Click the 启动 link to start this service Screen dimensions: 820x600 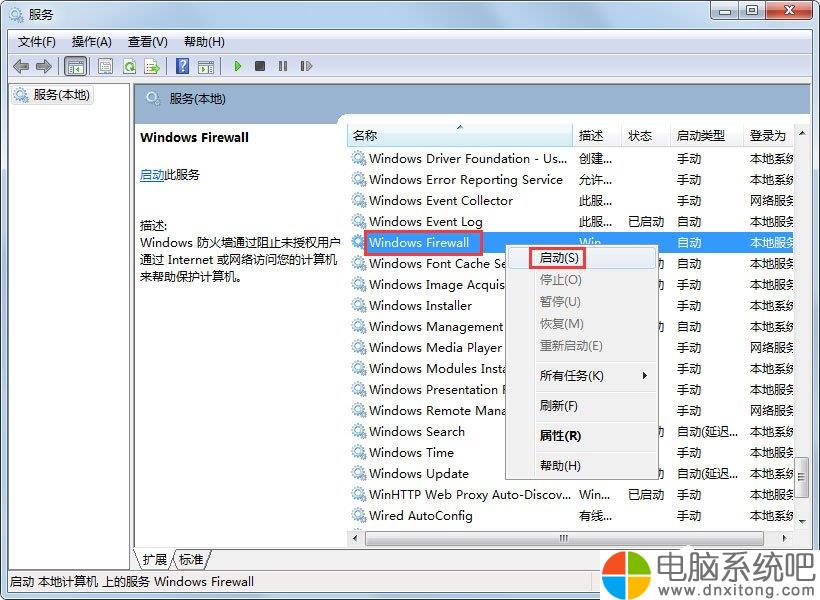click(x=152, y=175)
